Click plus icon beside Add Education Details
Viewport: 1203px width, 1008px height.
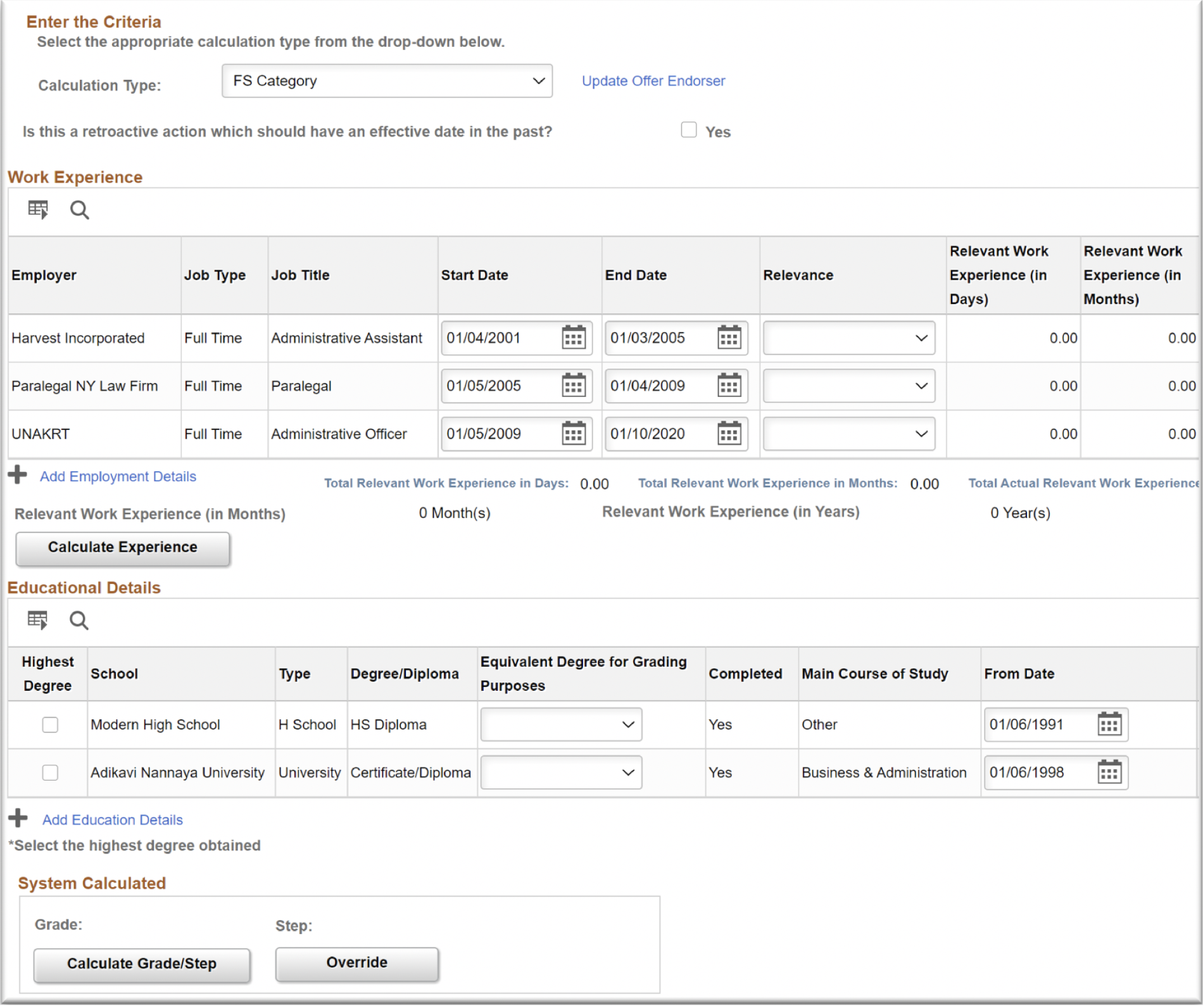pyautogui.click(x=18, y=818)
